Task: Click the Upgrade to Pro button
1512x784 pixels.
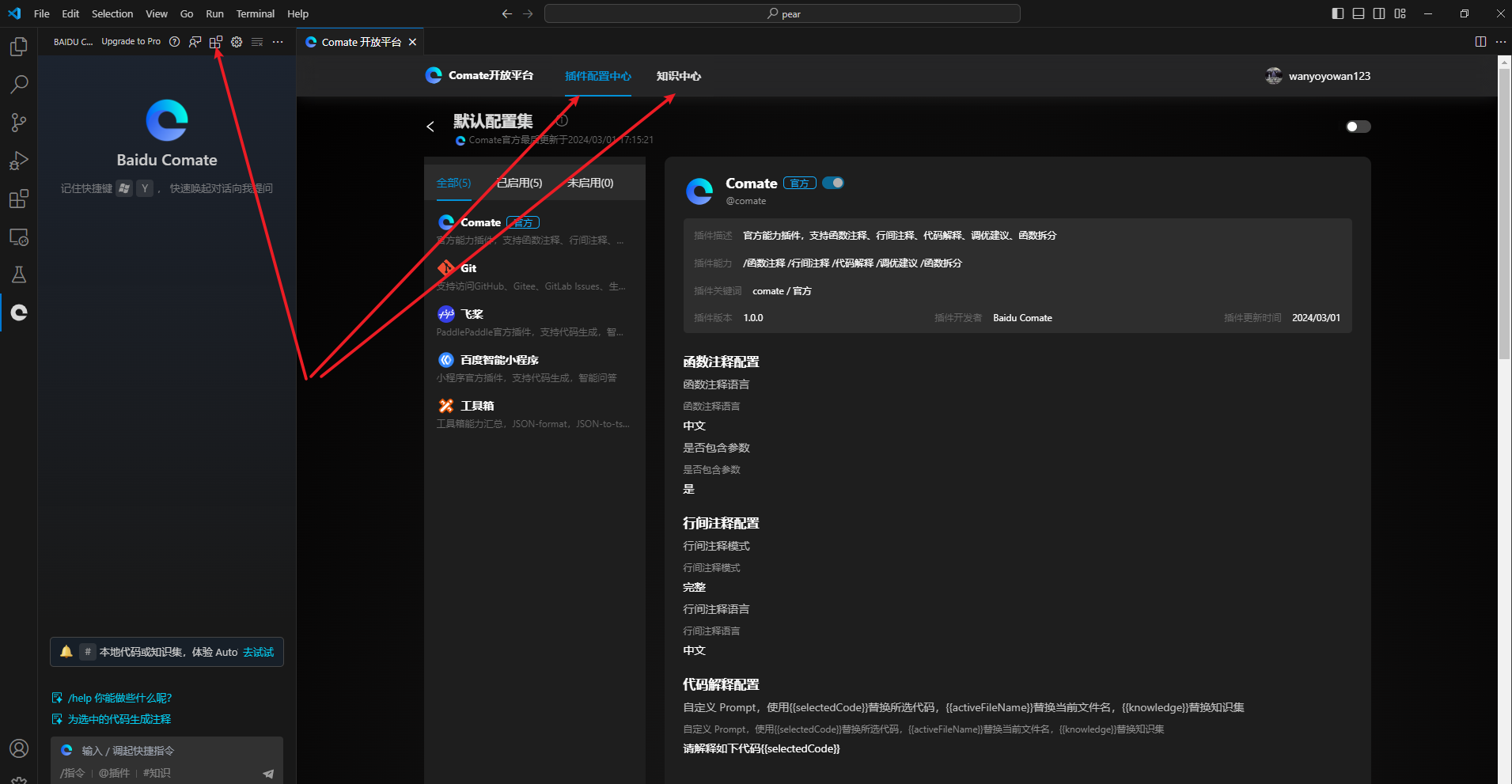Action: (x=131, y=42)
